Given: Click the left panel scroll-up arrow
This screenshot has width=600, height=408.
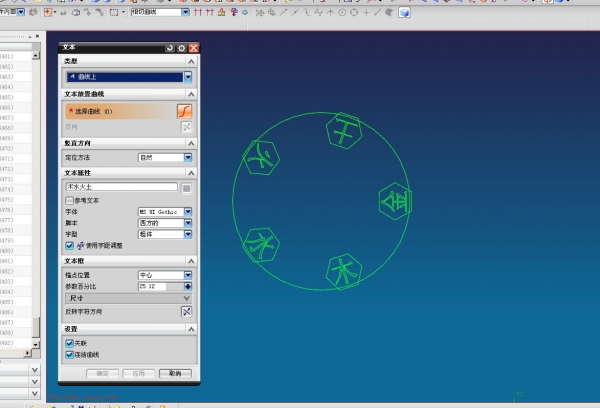Looking at the screenshot, I should point(36,56).
